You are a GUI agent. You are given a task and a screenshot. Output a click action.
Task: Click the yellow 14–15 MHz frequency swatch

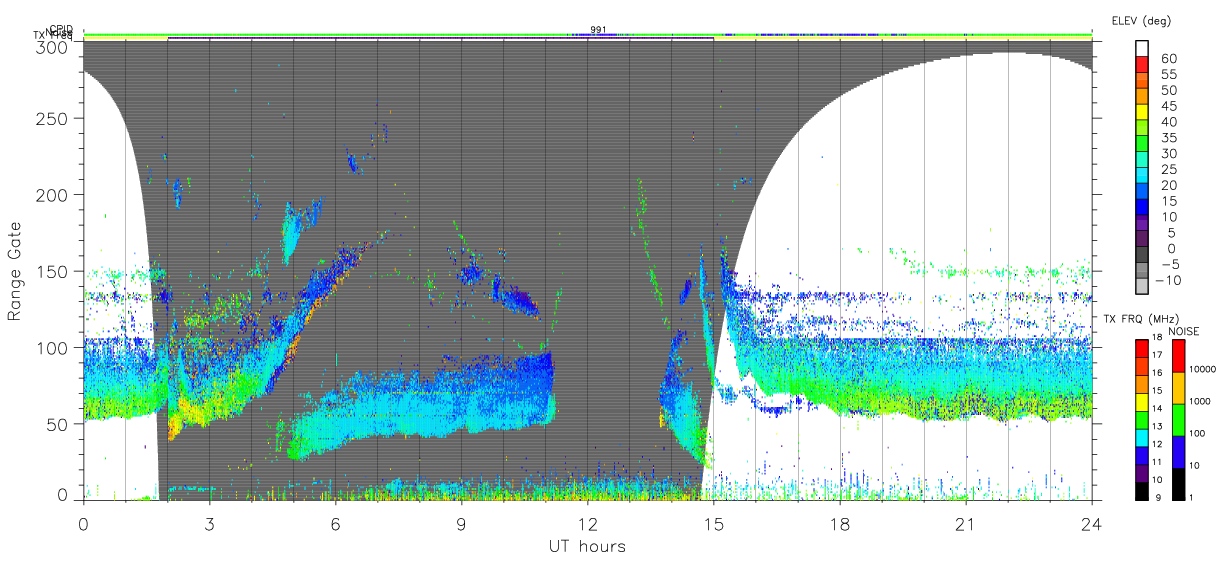coord(1140,402)
